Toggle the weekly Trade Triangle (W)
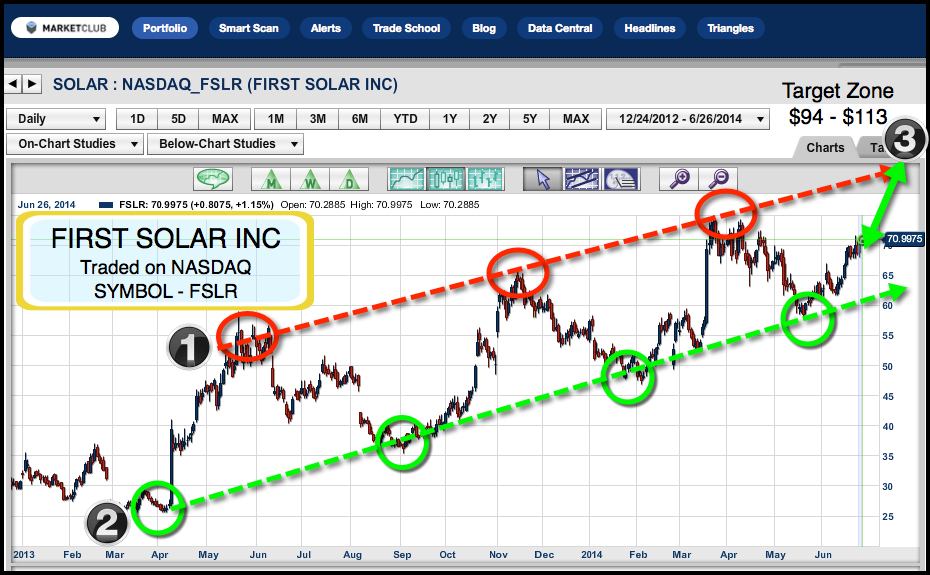Screen dimensions: 930x575 click(x=310, y=179)
